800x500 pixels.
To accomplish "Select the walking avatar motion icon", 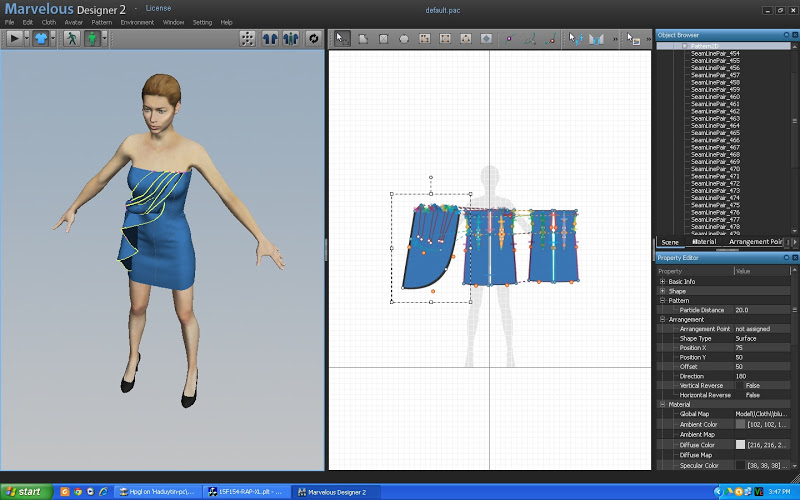I will (x=71, y=38).
